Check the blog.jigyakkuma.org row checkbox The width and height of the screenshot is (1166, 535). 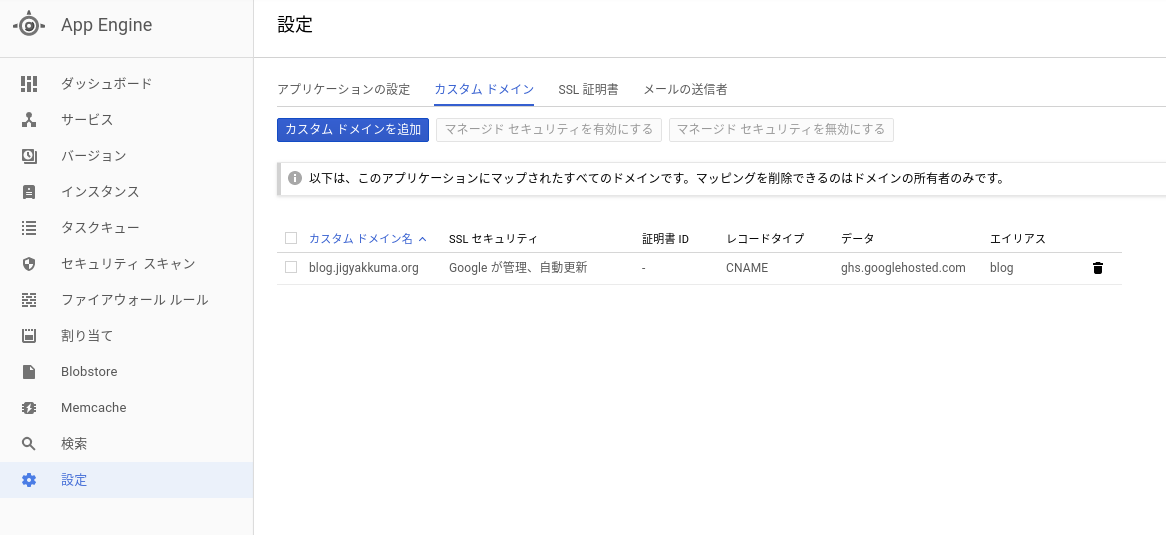coord(291,268)
